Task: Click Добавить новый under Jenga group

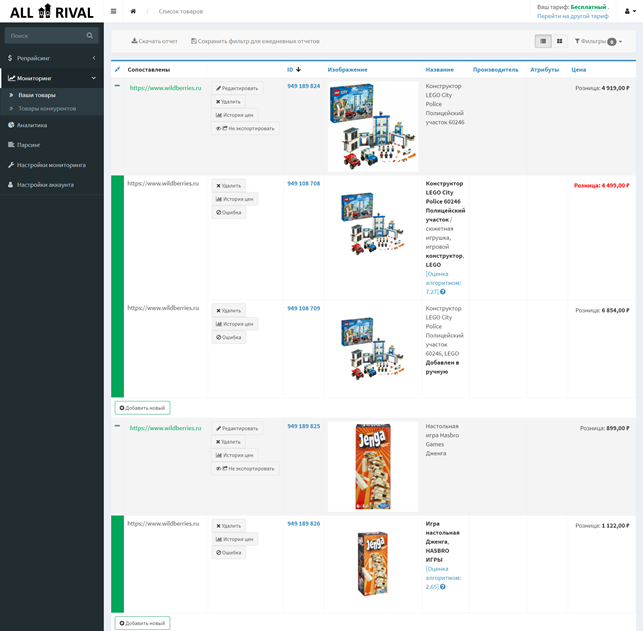Action: pyautogui.click(x=142, y=623)
